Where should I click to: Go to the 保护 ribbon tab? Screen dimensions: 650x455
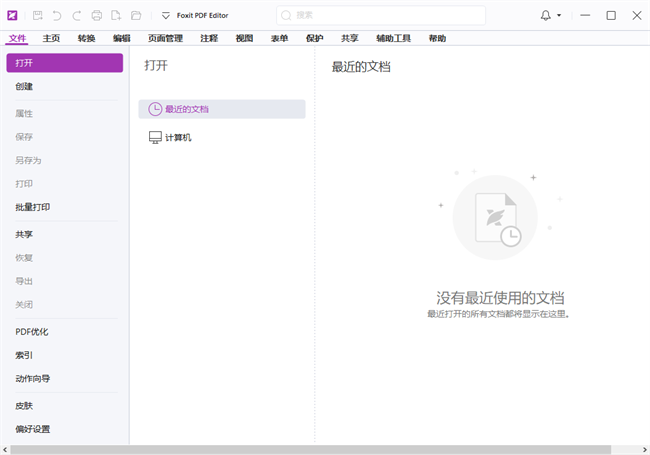tap(315, 38)
